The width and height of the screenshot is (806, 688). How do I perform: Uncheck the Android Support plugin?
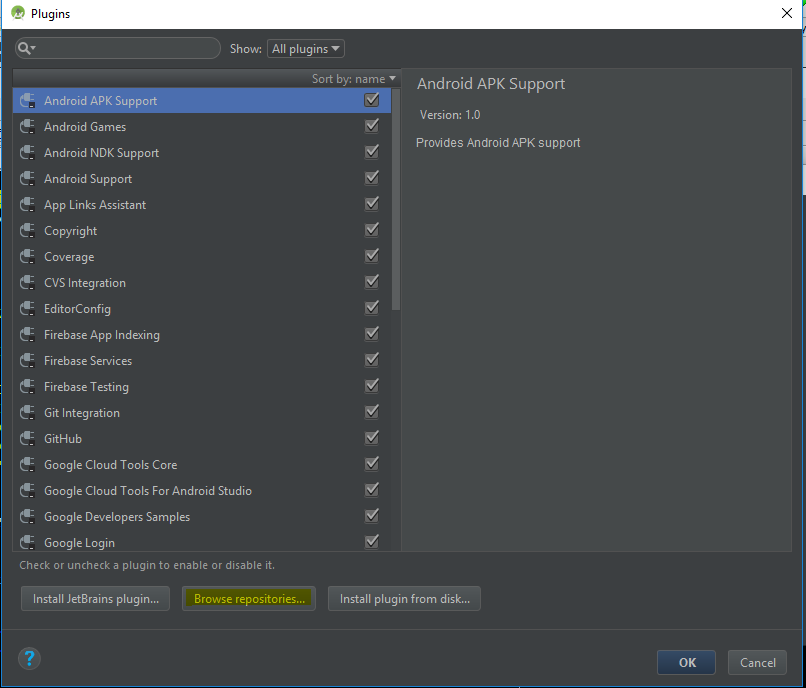pyautogui.click(x=372, y=177)
